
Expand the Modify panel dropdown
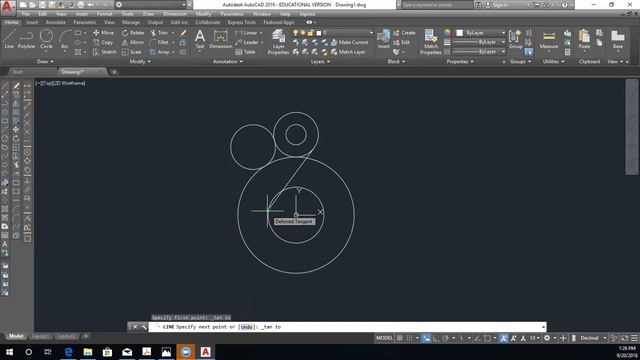[x=140, y=62]
